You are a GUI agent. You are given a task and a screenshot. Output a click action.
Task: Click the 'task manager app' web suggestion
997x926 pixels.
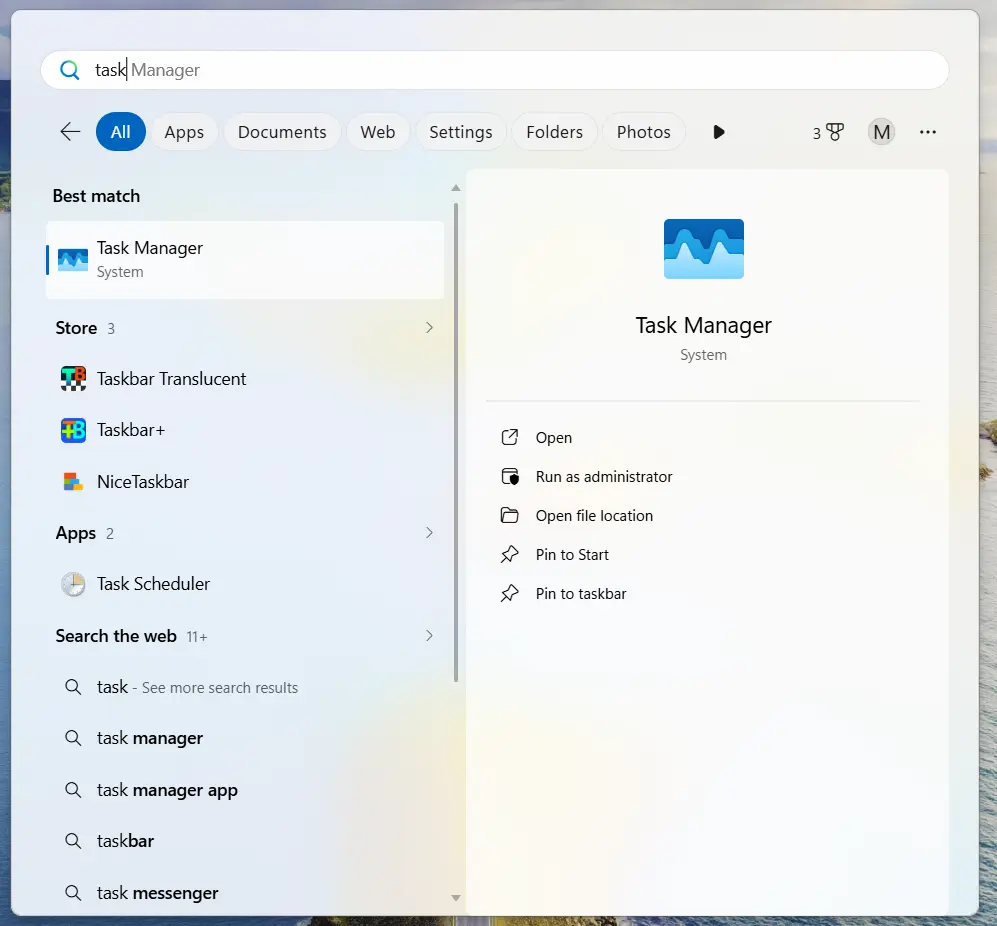pos(245,790)
